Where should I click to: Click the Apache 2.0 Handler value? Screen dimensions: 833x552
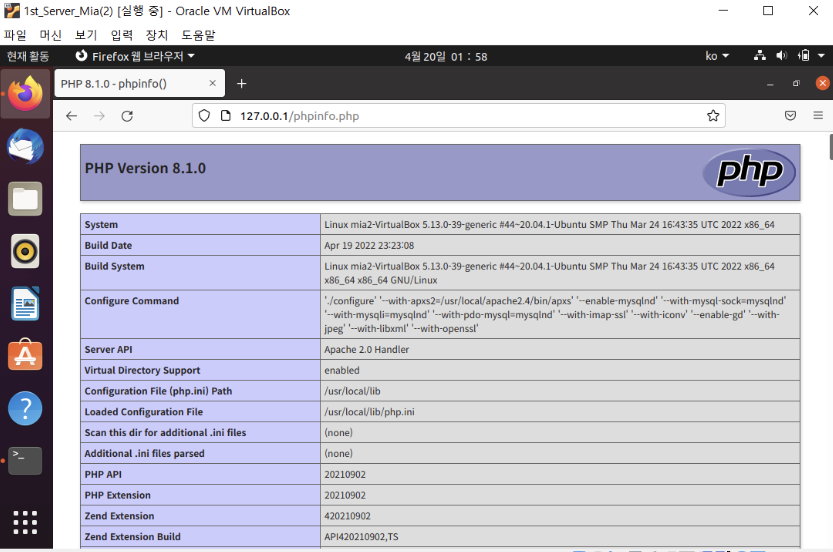[x=367, y=350]
